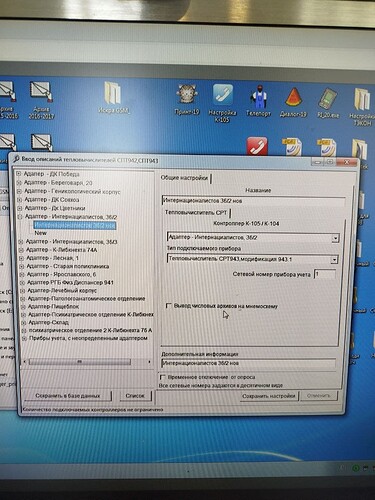
Task: Click the greyed Отменить button
Action: point(319,396)
